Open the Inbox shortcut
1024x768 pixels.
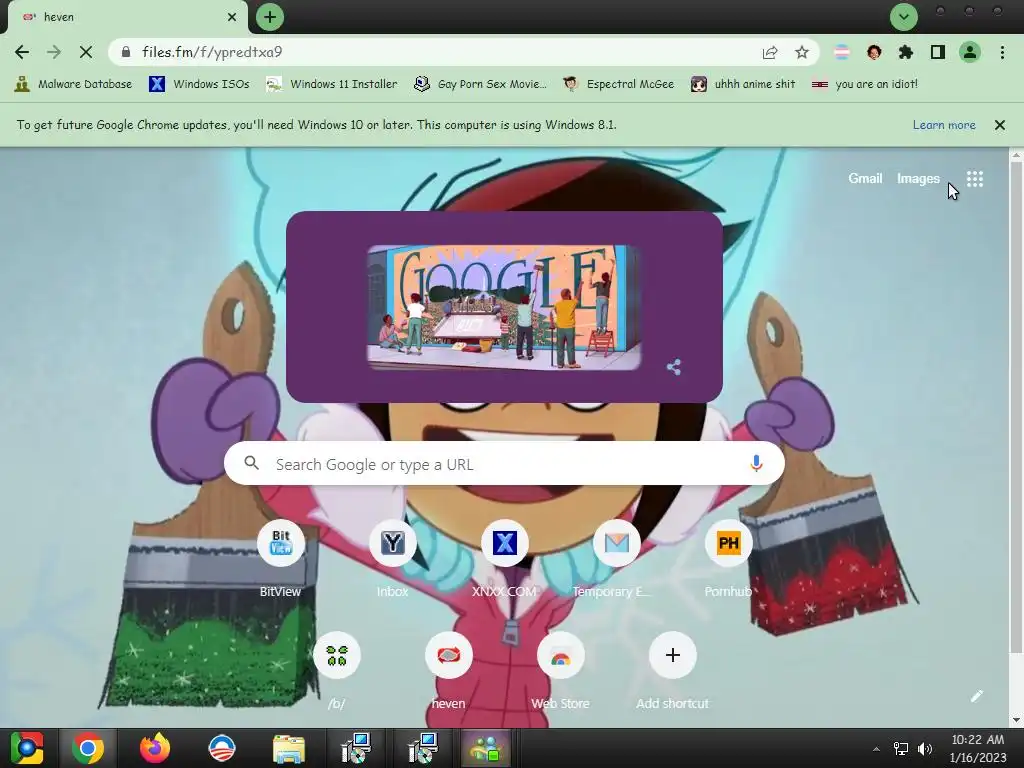click(392, 559)
